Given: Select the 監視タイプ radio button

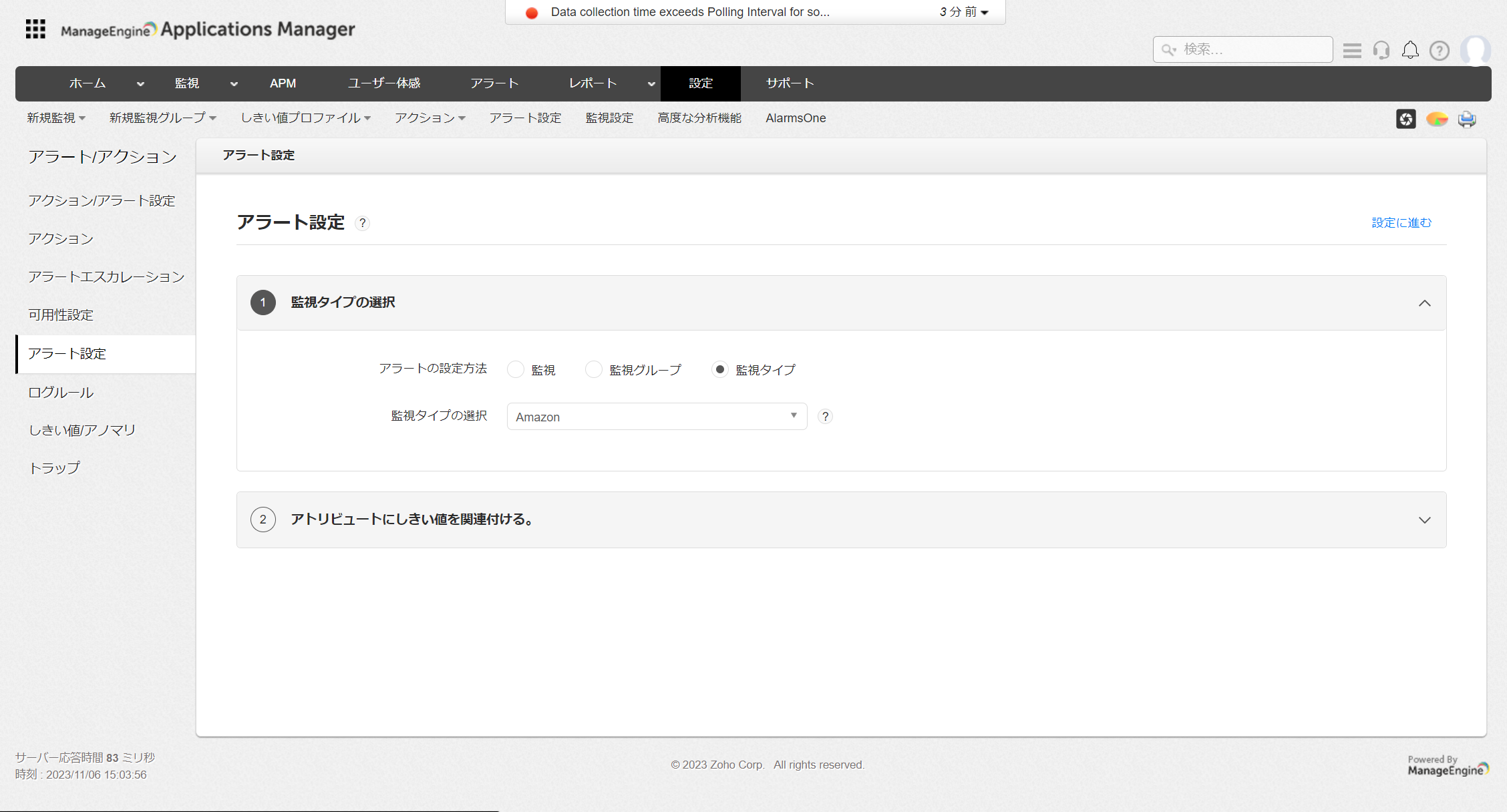Looking at the screenshot, I should [719, 369].
